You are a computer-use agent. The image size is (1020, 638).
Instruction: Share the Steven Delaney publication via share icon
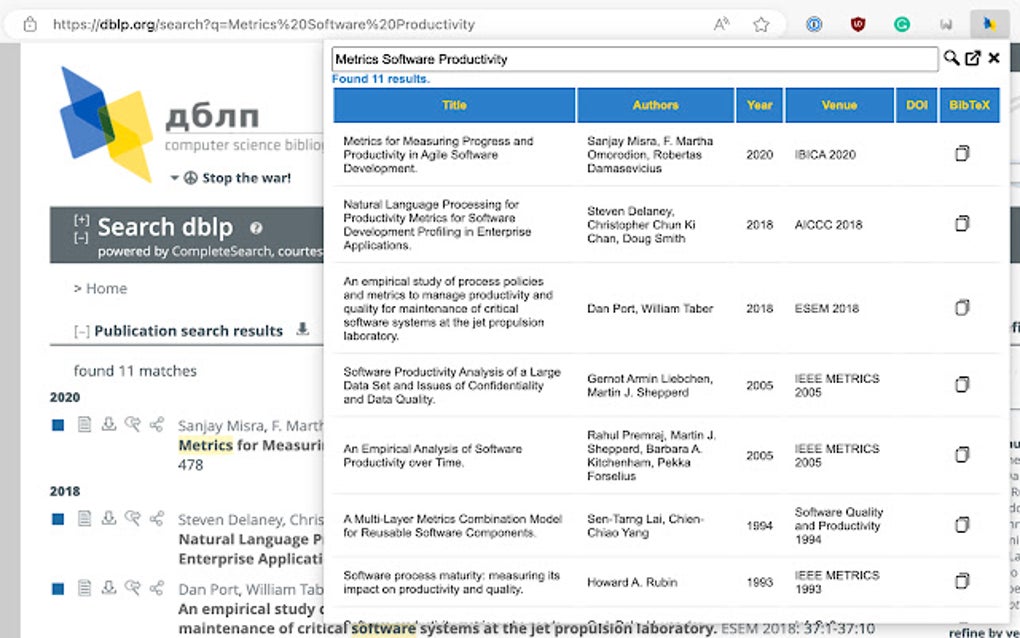tap(155, 519)
